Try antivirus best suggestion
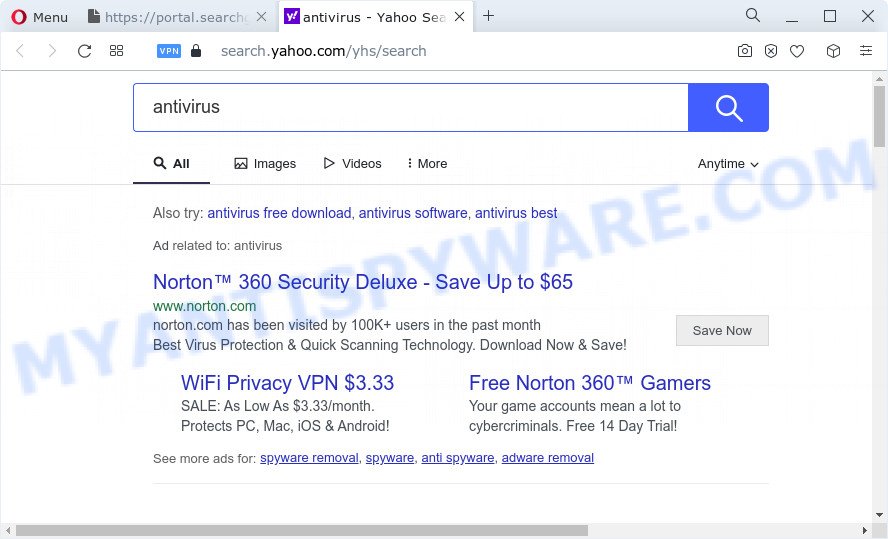The width and height of the screenshot is (888, 539). pos(516,213)
